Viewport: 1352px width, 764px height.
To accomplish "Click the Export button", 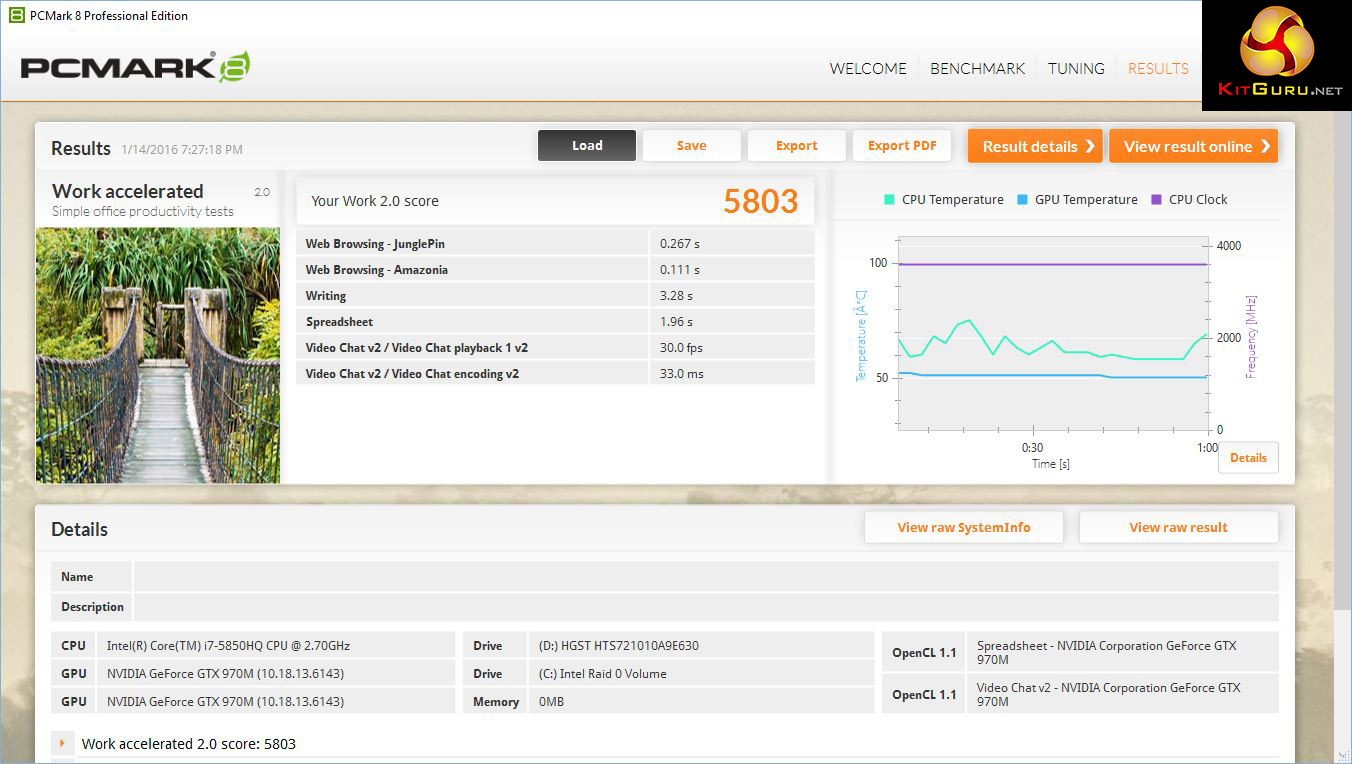I will coord(796,146).
